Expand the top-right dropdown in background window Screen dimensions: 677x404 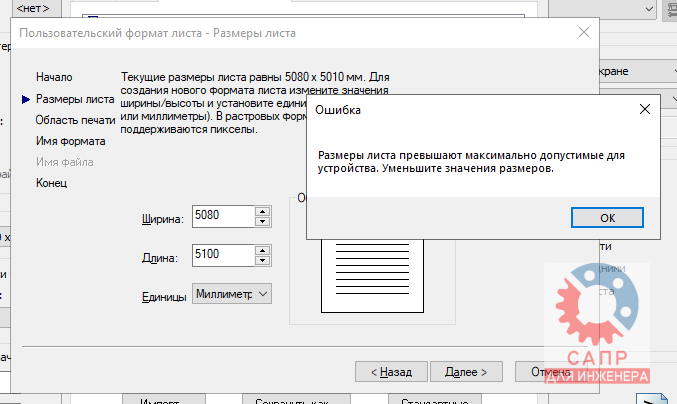point(602,9)
